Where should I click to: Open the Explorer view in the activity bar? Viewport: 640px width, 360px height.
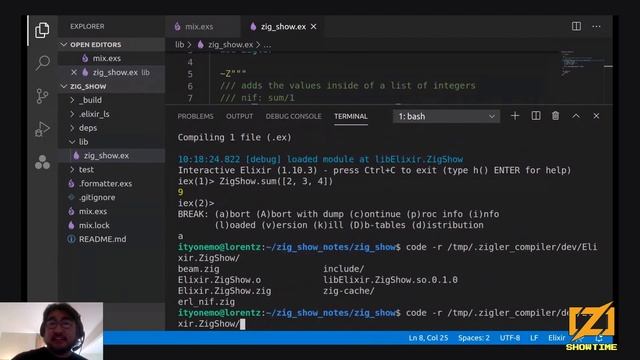pyautogui.click(x=42, y=31)
